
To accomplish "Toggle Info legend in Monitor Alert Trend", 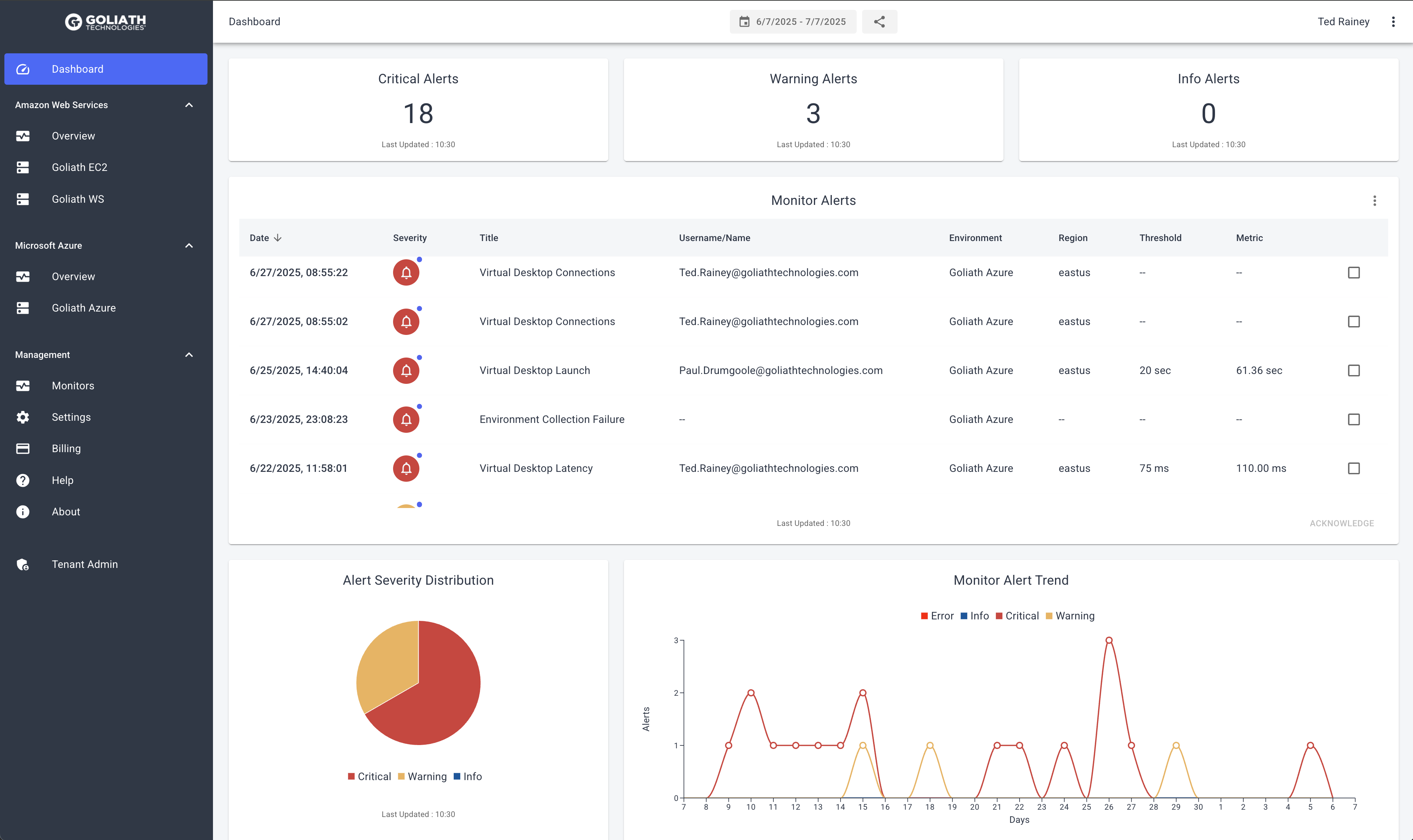I will [x=975, y=616].
